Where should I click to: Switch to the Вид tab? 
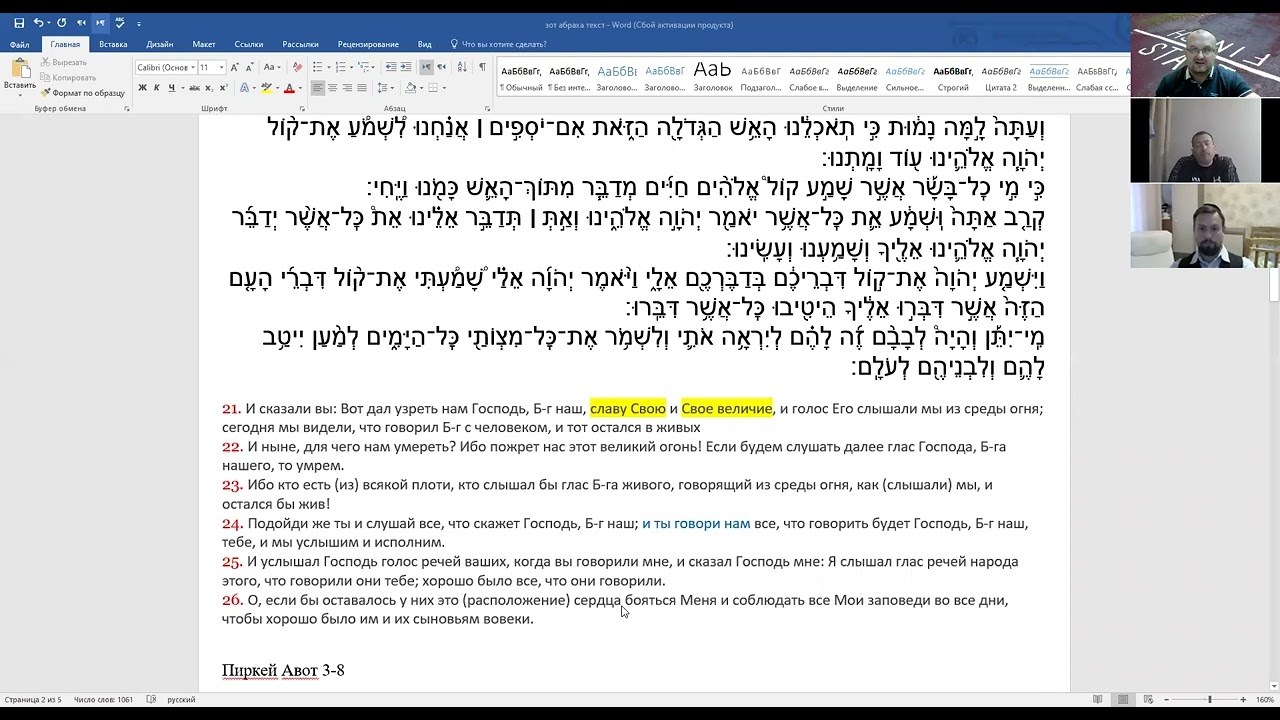pyautogui.click(x=425, y=44)
